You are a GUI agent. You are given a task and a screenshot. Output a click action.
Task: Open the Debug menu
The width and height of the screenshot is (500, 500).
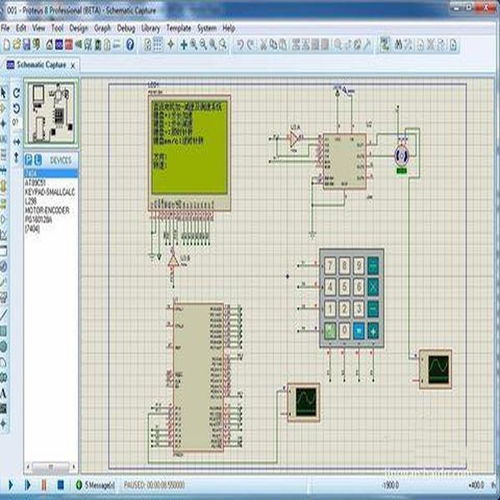126,29
